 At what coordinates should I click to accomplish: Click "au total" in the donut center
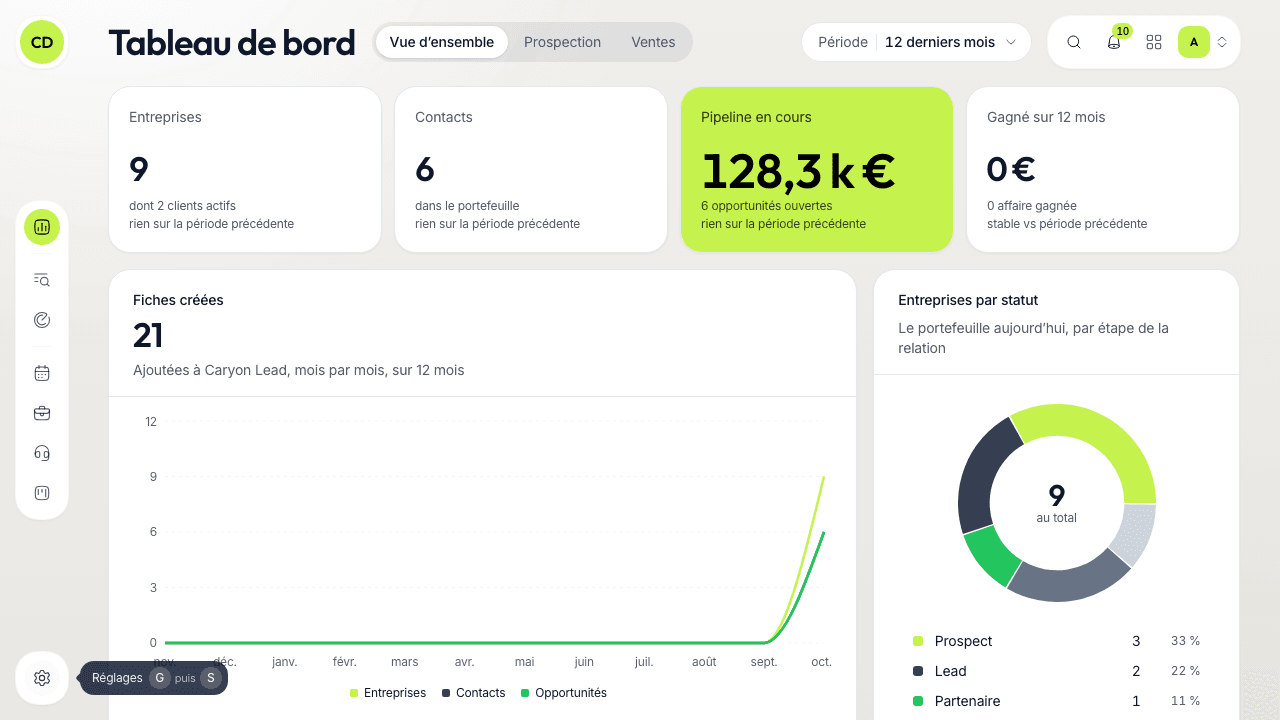coord(1057,518)
